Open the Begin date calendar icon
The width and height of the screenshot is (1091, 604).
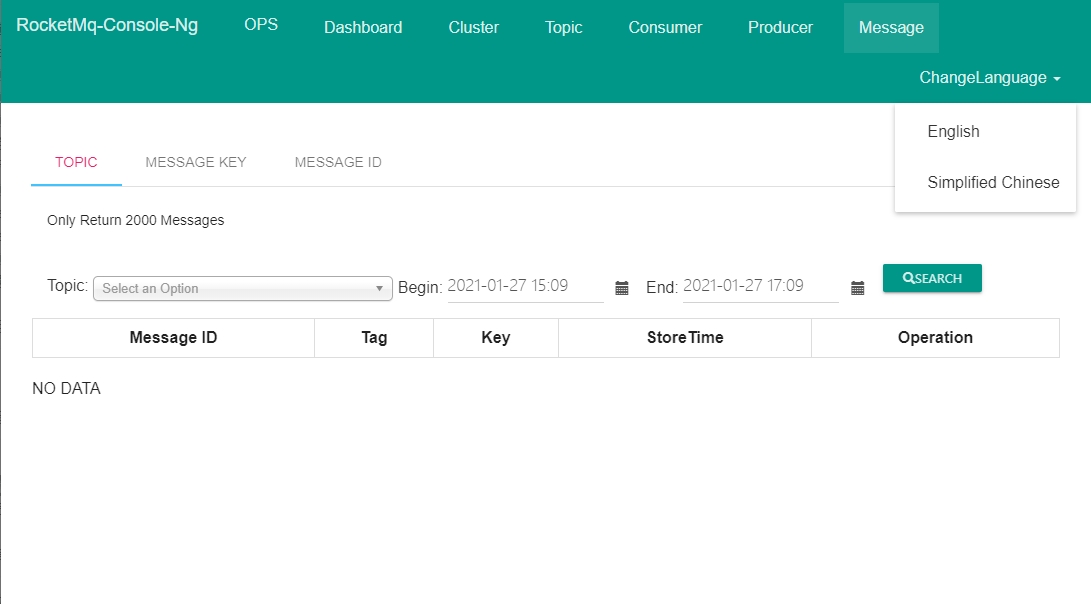[622, 288]
